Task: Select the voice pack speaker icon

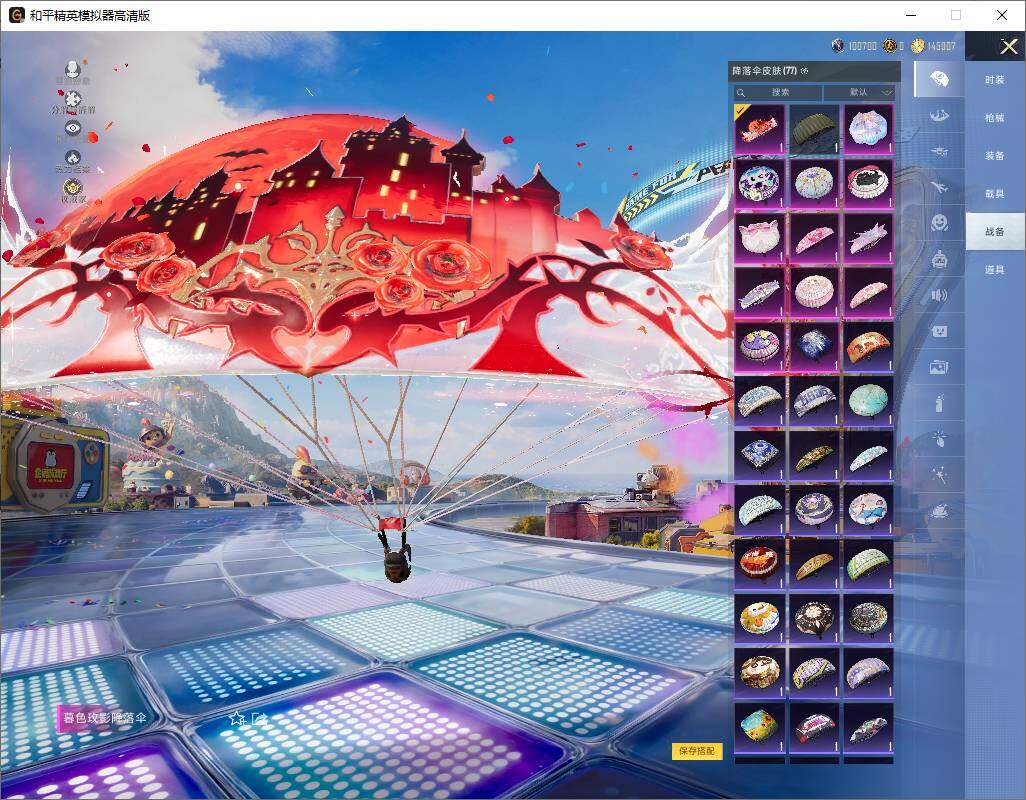Action: (x=939, y=295)
